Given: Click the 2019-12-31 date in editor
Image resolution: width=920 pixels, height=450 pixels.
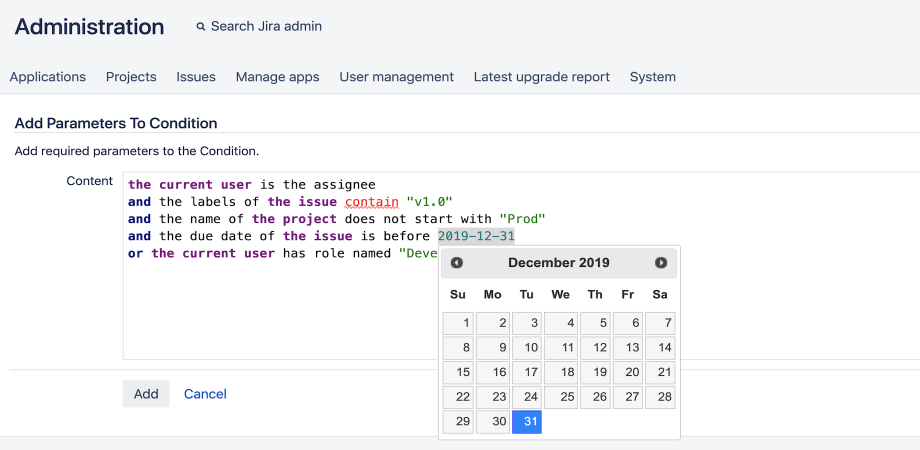Looking at the screenshot, I should (476, 236).
